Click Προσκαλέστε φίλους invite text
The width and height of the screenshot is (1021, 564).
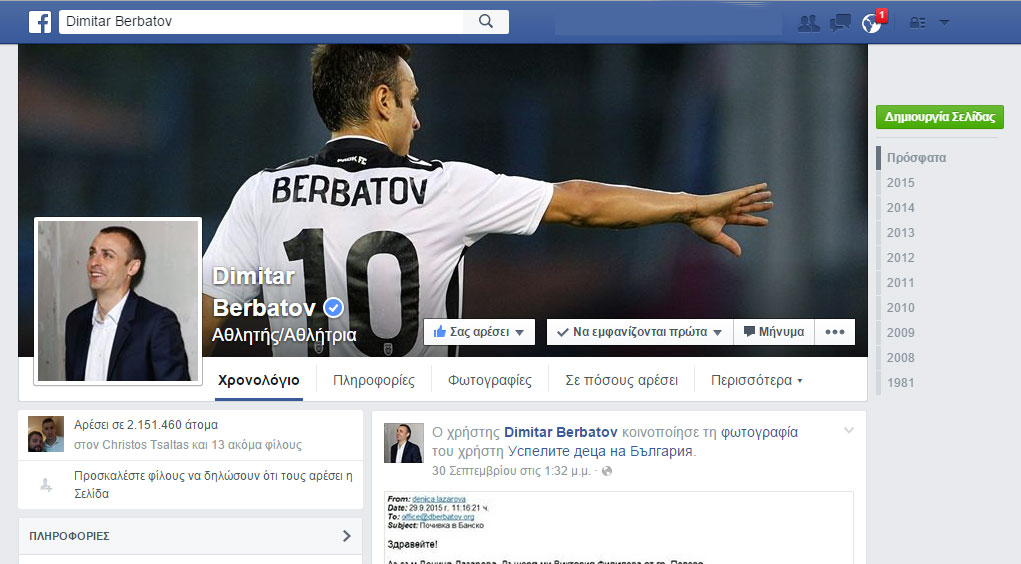click(213, 485)
